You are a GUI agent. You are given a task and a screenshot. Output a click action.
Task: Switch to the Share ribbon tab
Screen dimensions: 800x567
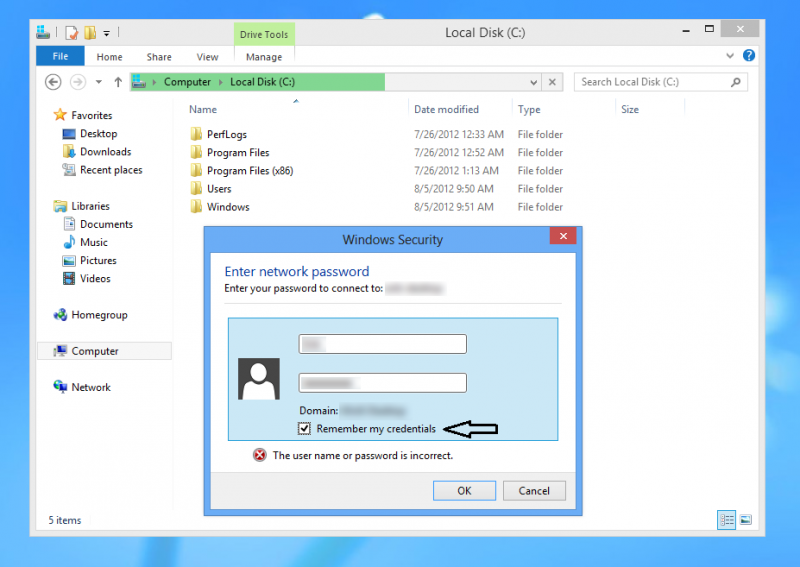pyautogui.click(x=159, y=57)
